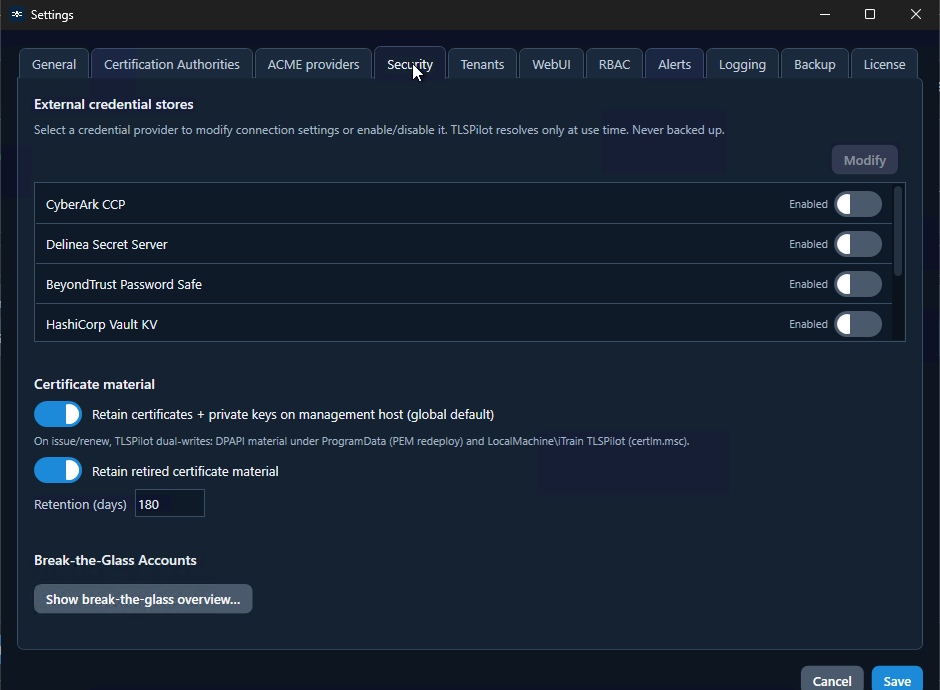Image resolution: width=940 pixels, height=690 pixels.
Task: Click the Retention days input field
Action: pyautogui.click(x=170, y=504)
